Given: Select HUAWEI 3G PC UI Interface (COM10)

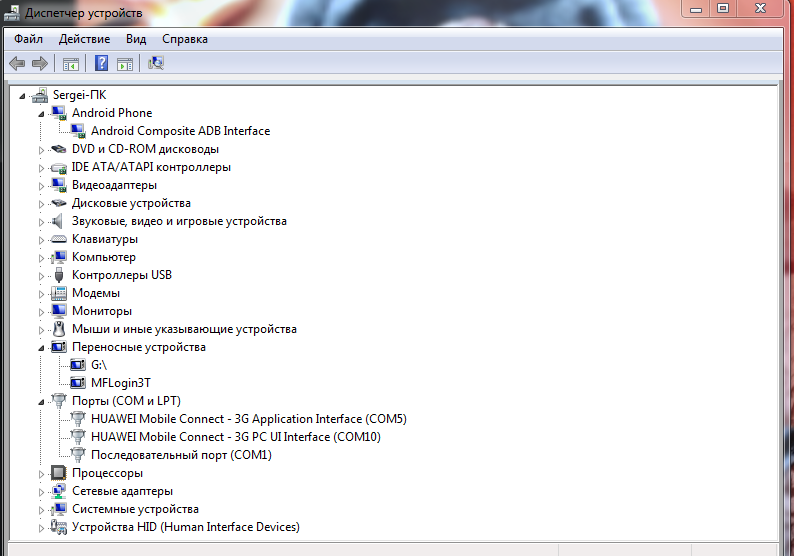Looking at the screenshot, I should 235,436.
